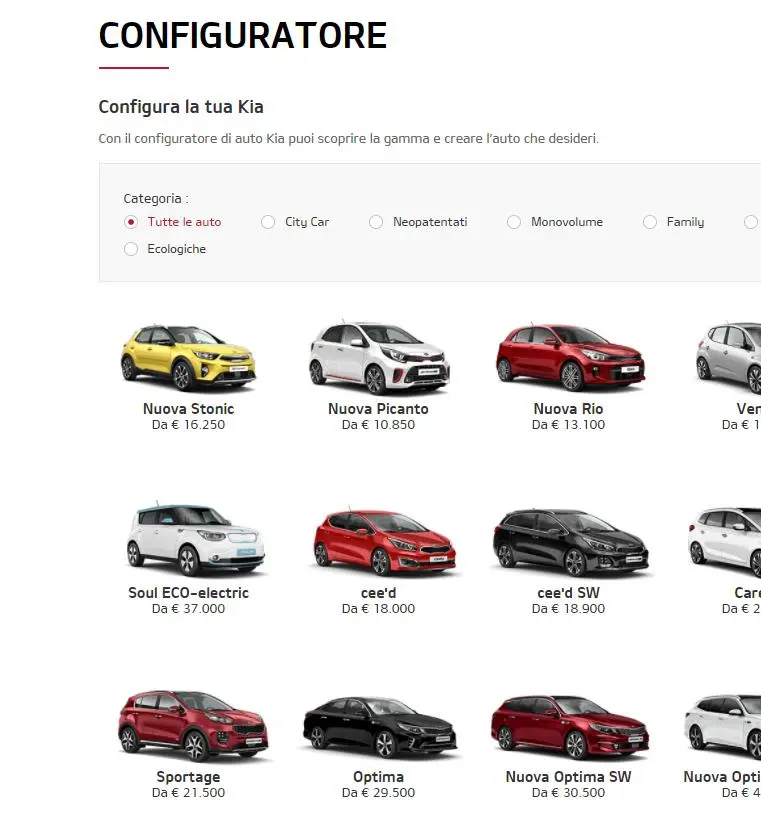The width and height of the screenshot is (761, 837).
Task: Open the Soul ECO-electric car image
Action: click(195, 539)
